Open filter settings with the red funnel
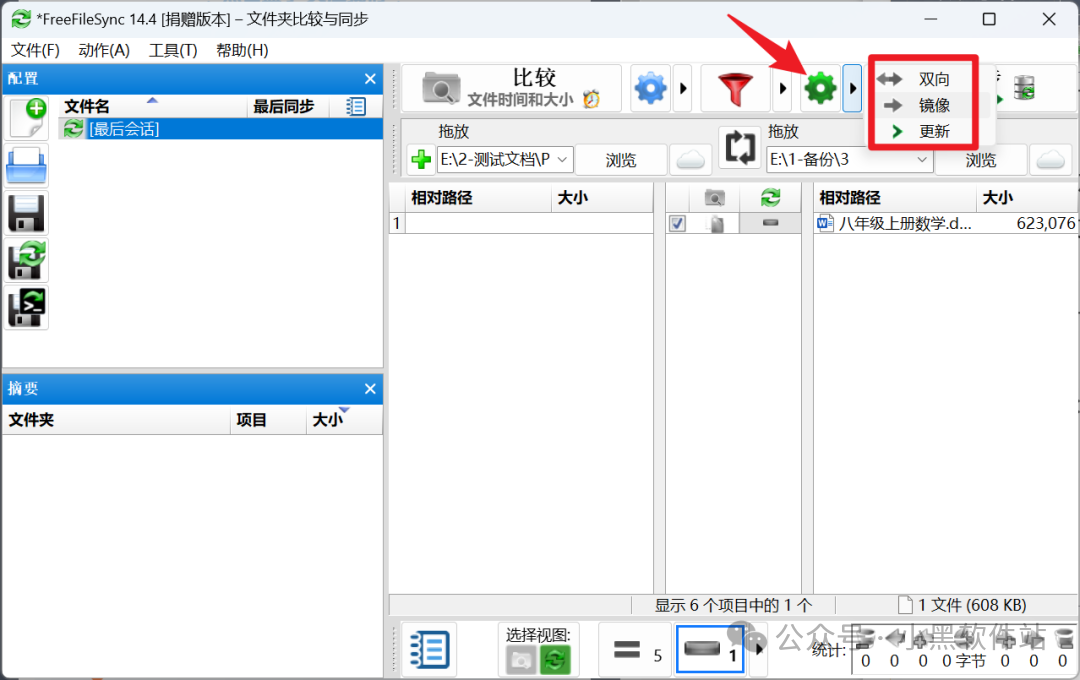1080x680 pixels. tap(735, 88)
